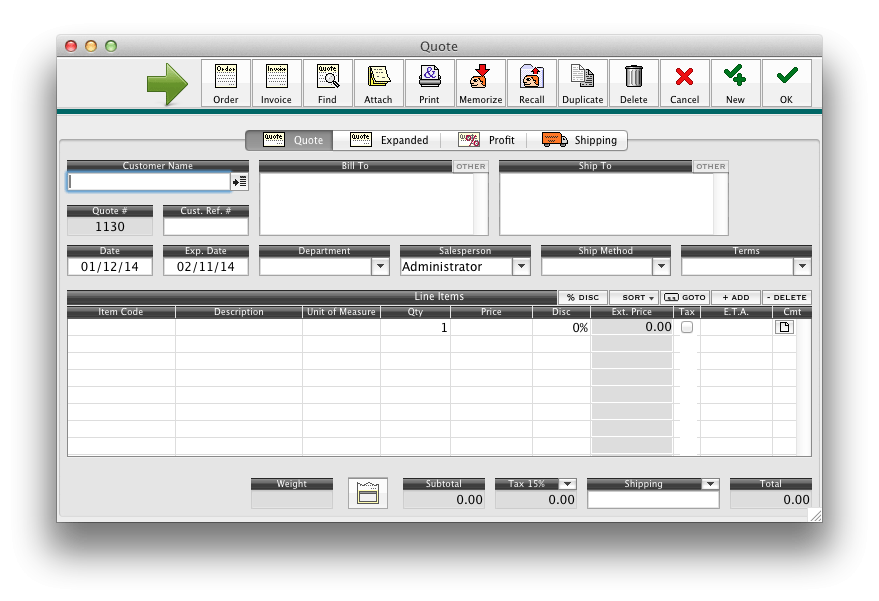Click the GOTO line item button
879x601 pixels.
[685, 298]
